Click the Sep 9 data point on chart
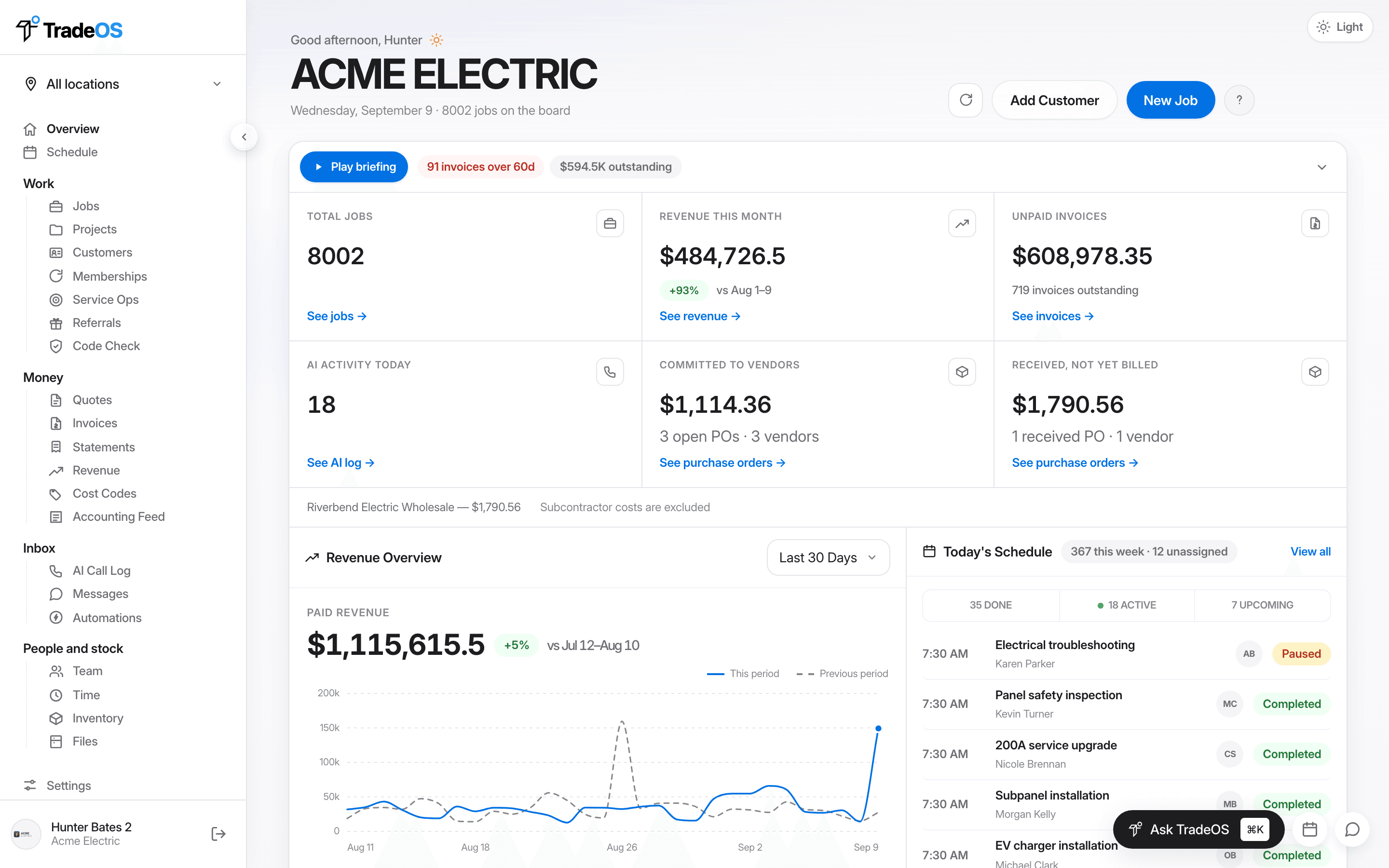The image size is (1389, 868). pyautogui.click(x=878, y=729)
